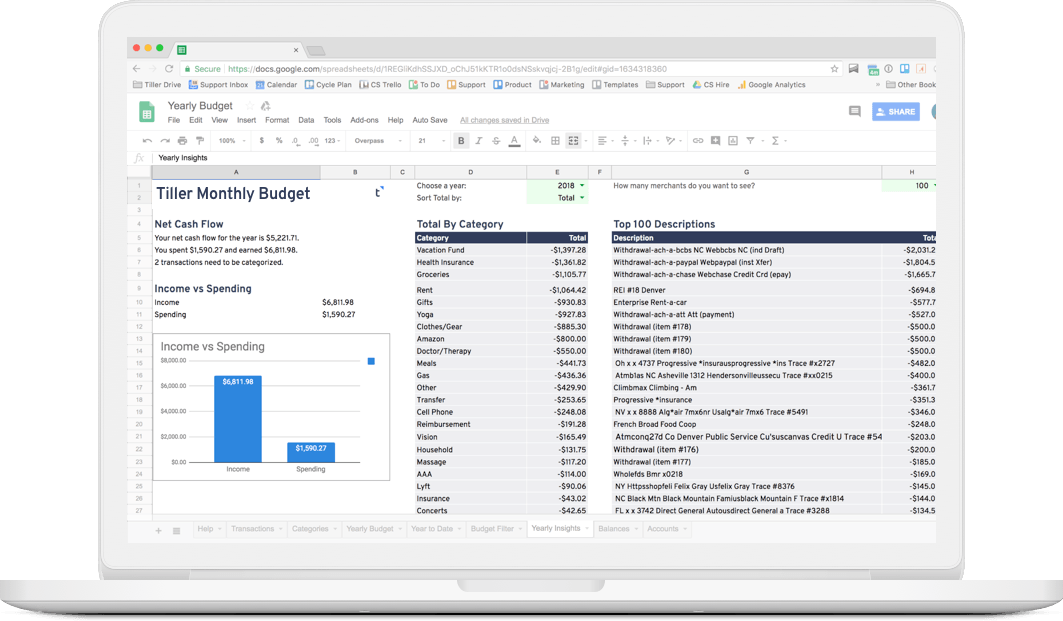The image size is (1063, 621).
Task: Open the Auto Save menu
Action: coord(430,120)
